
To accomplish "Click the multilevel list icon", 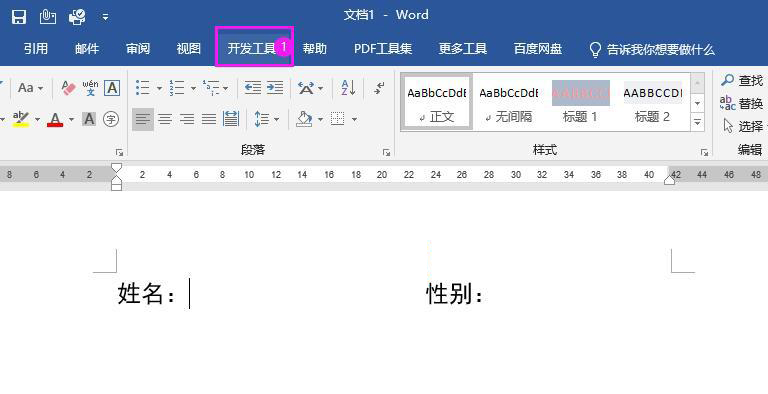I will pyautogui.click(x=211, y=88).
